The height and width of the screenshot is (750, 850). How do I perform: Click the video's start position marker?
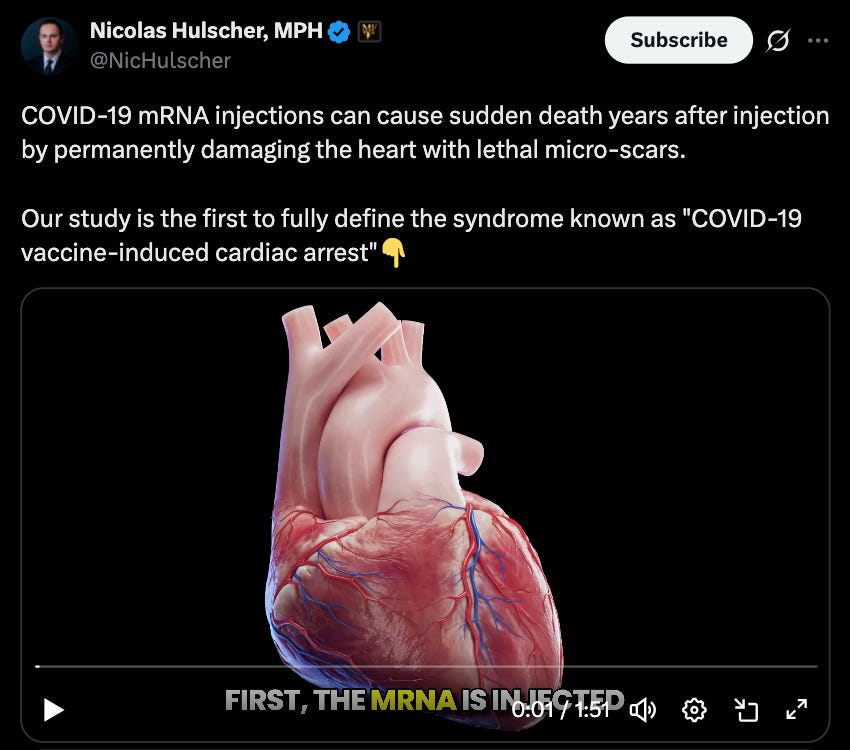(x=37, y=667)
